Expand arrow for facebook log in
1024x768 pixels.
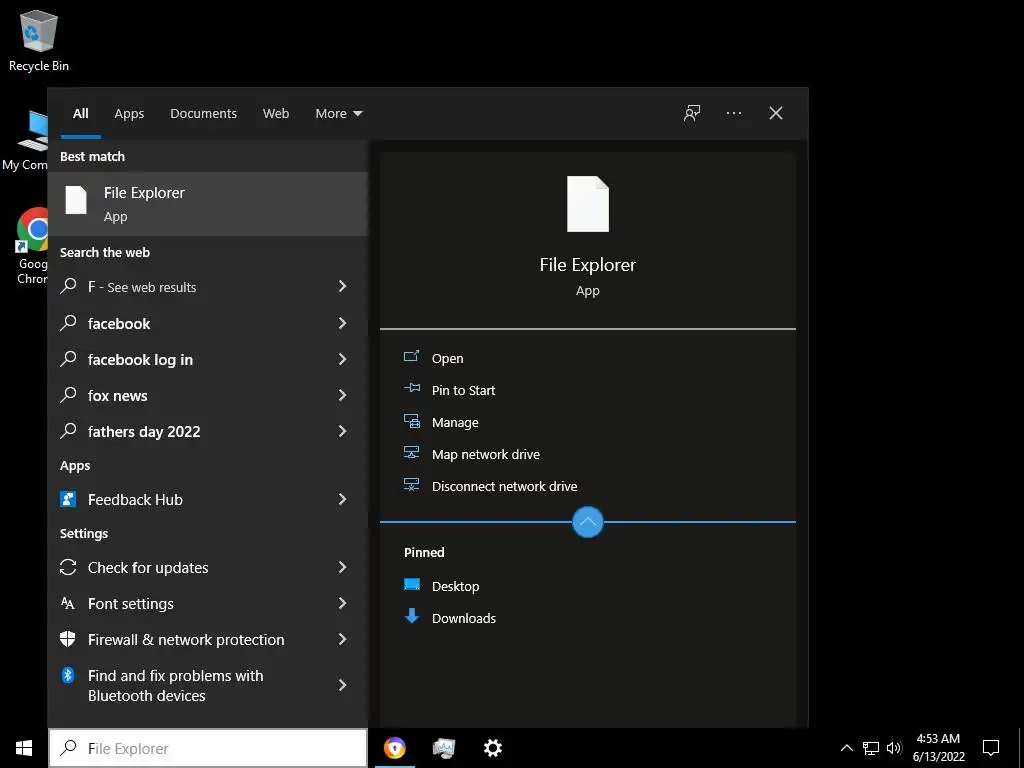pos(342,359)
